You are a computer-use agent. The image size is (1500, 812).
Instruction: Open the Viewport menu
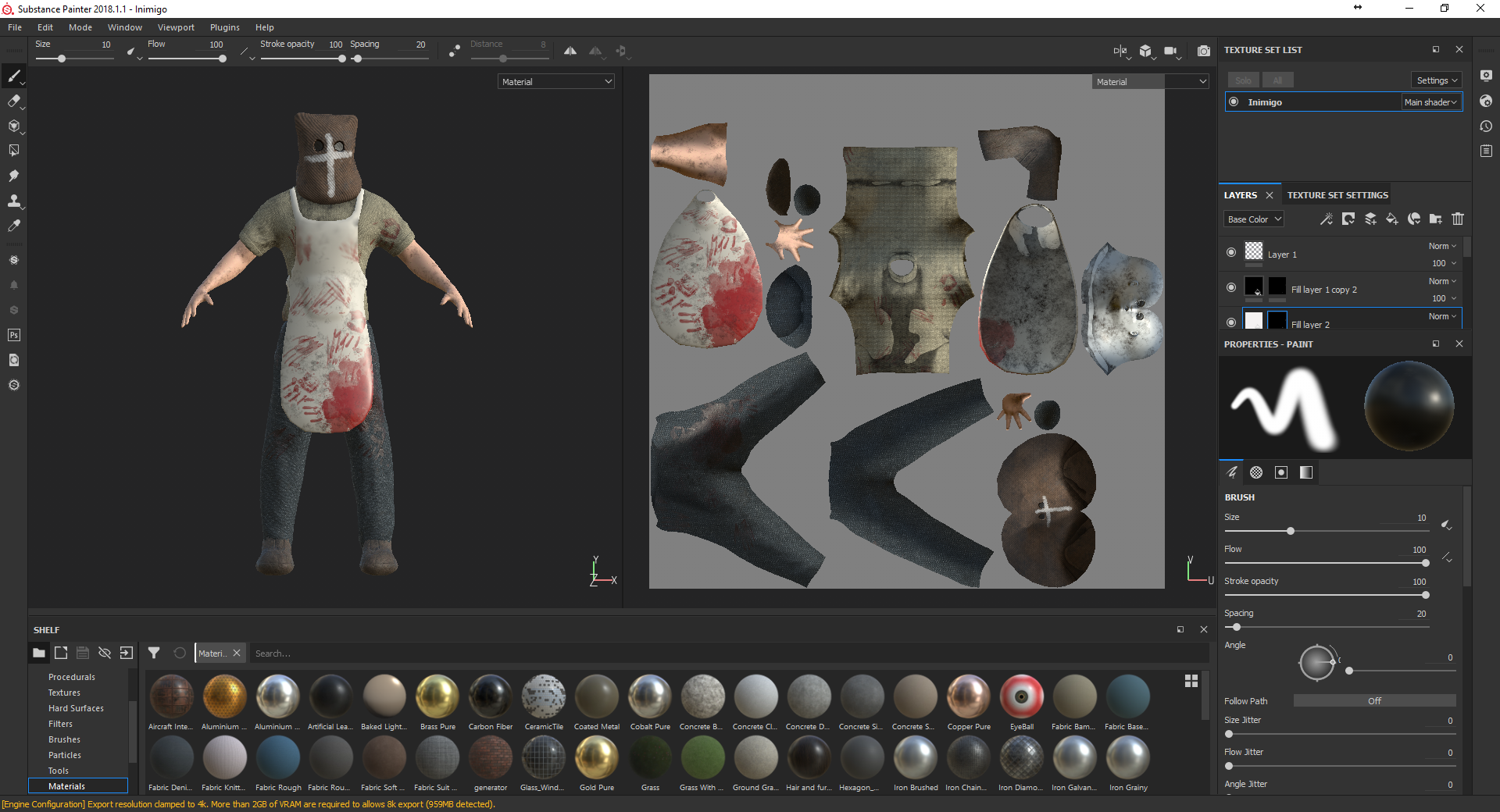tap(176, 27)
